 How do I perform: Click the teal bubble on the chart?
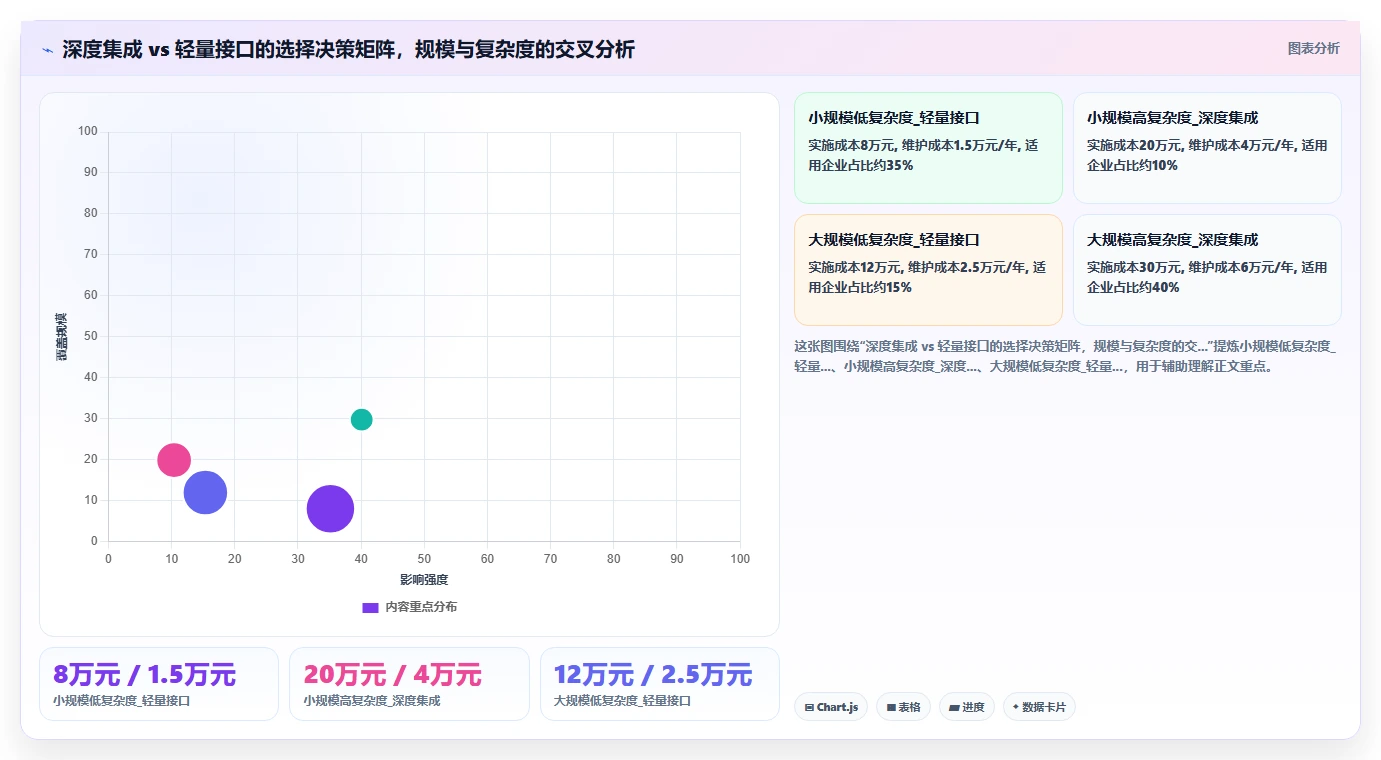click(361, 419)
